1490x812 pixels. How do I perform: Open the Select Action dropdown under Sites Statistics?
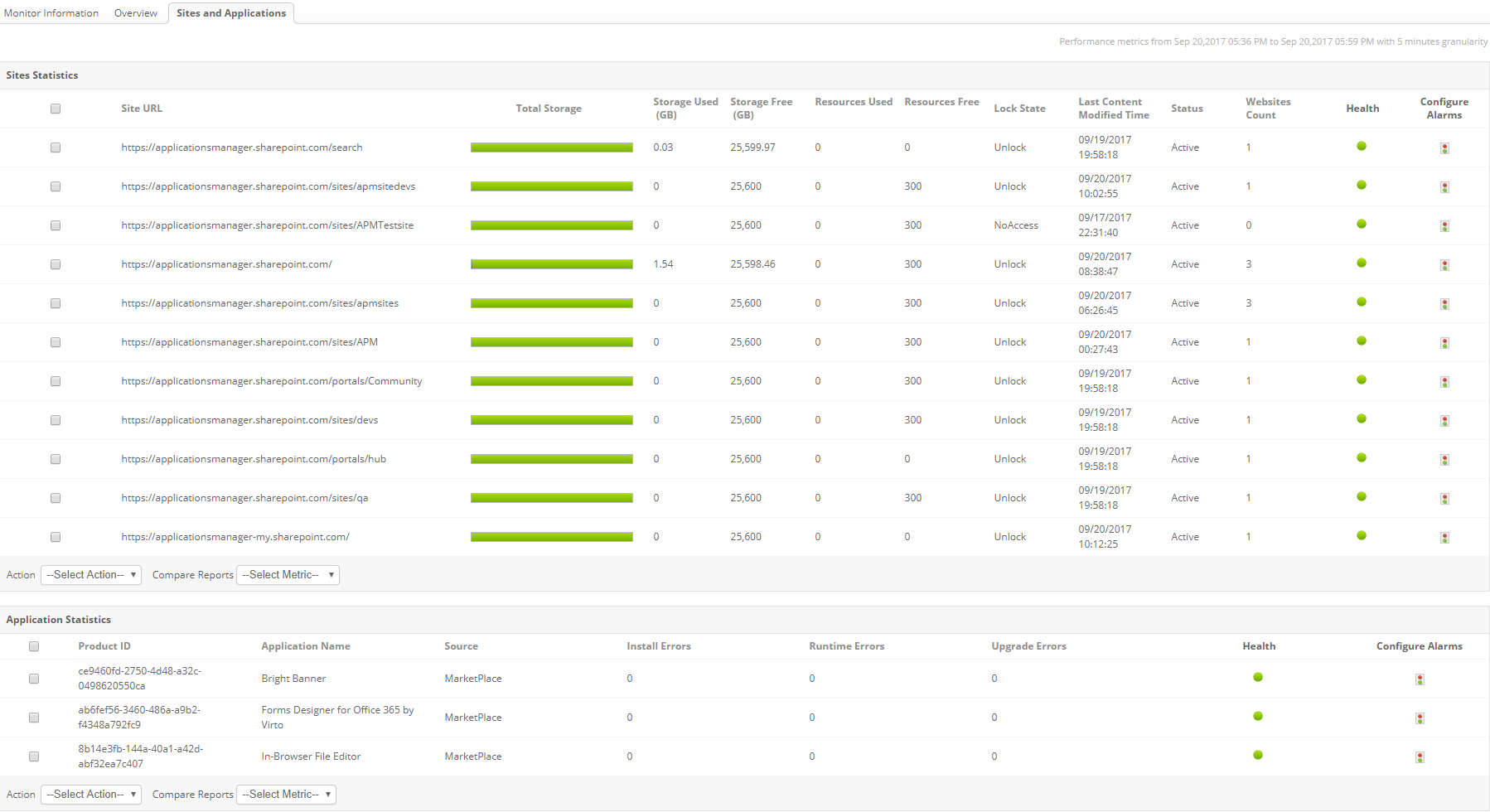[91, 575]
